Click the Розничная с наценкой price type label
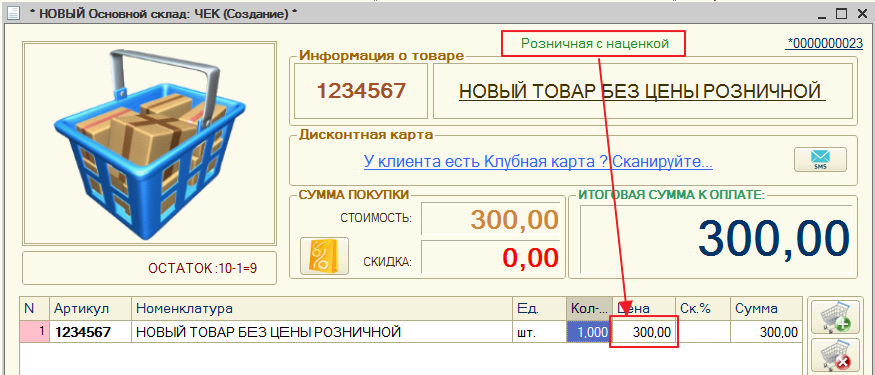The height and width of the screenshot is (375, 875). click(594, 44)
